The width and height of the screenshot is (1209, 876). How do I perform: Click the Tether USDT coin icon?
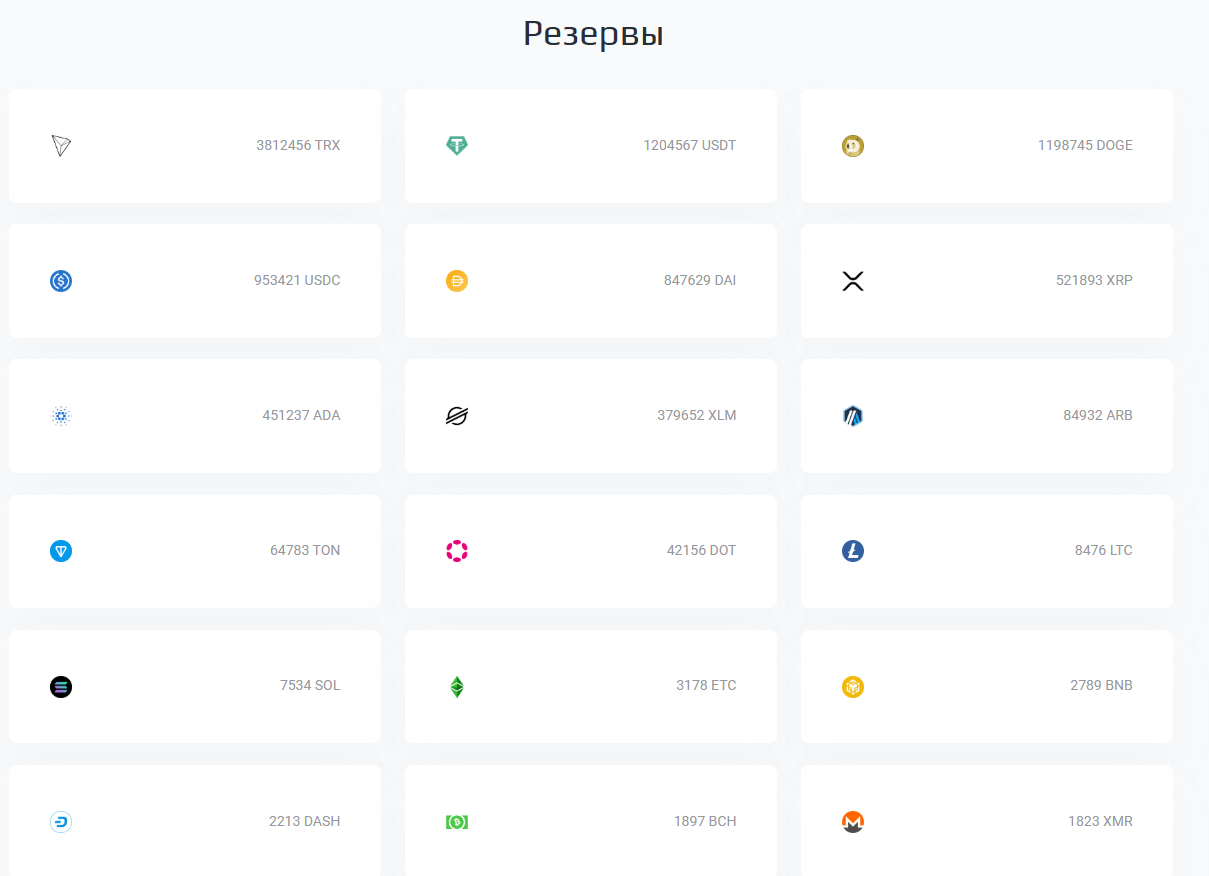(457, 146)
